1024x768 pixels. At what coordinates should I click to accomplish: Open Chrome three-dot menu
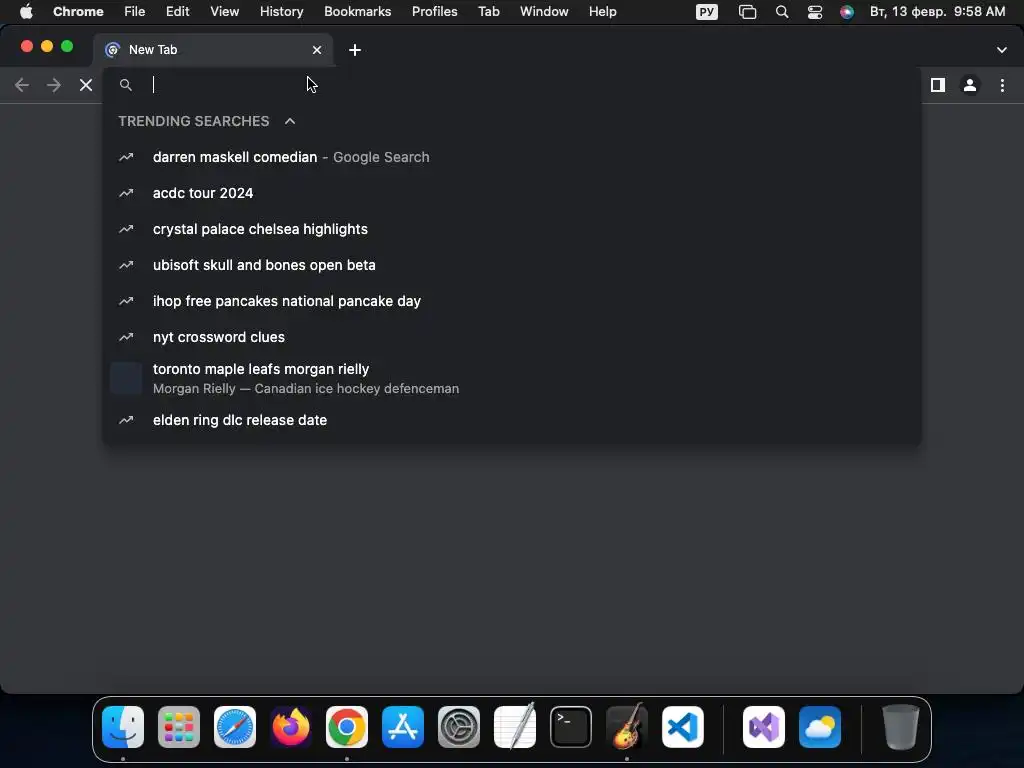coord(1002,85)
